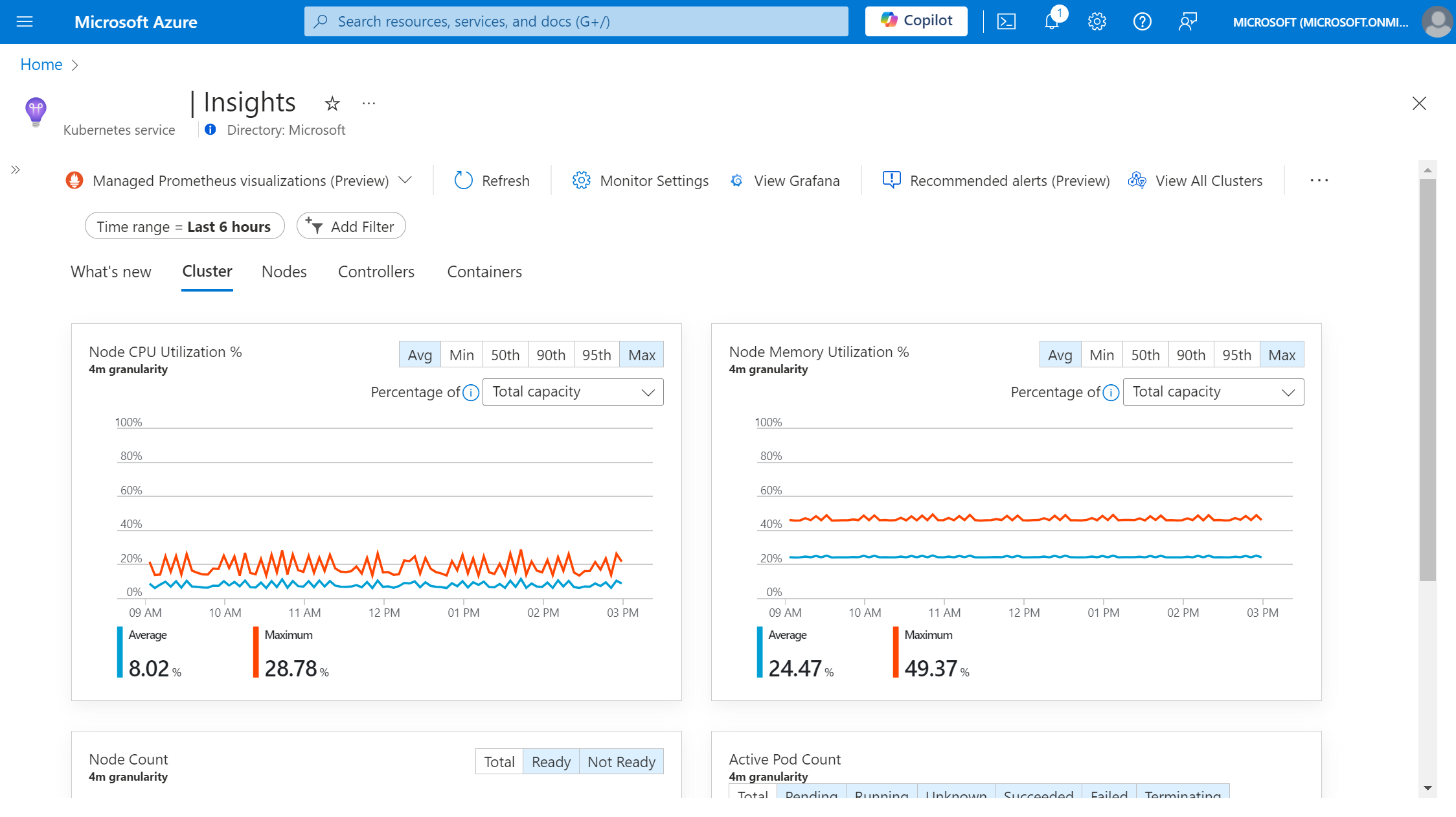Select 95th percentile on CPU Utilization chart

(596, 355)
